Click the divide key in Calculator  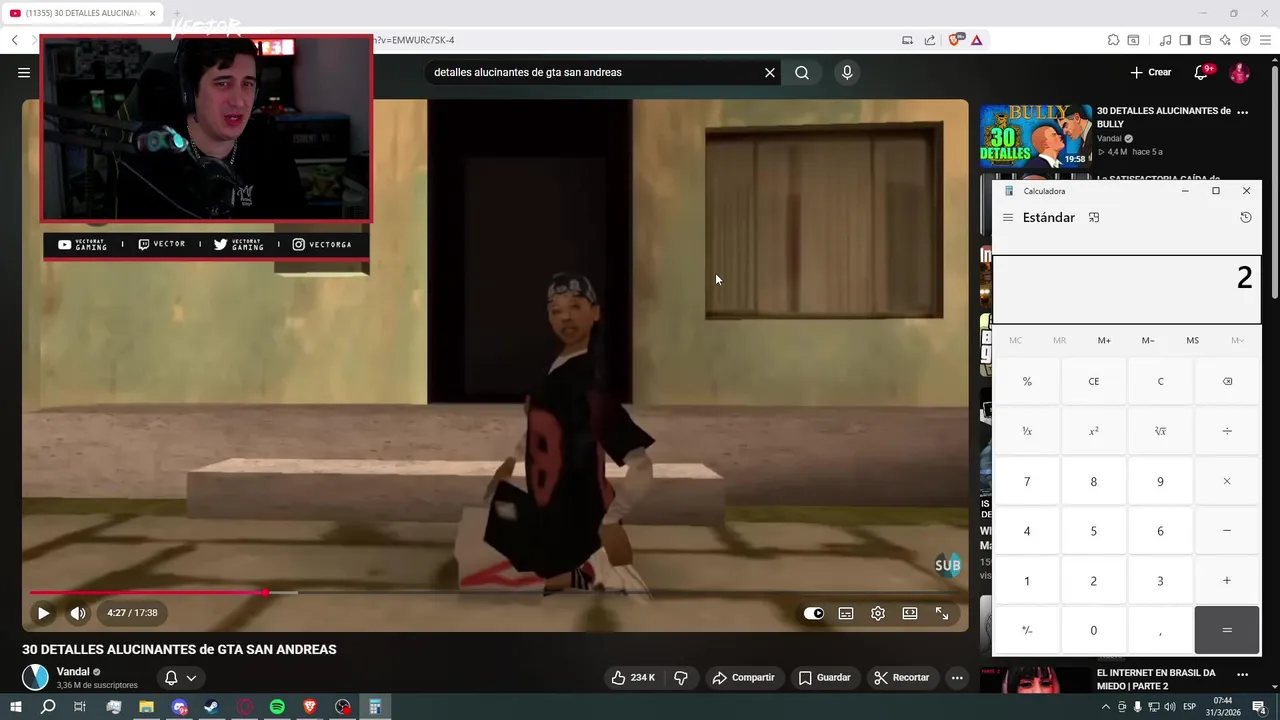[x=1227, y=431]
